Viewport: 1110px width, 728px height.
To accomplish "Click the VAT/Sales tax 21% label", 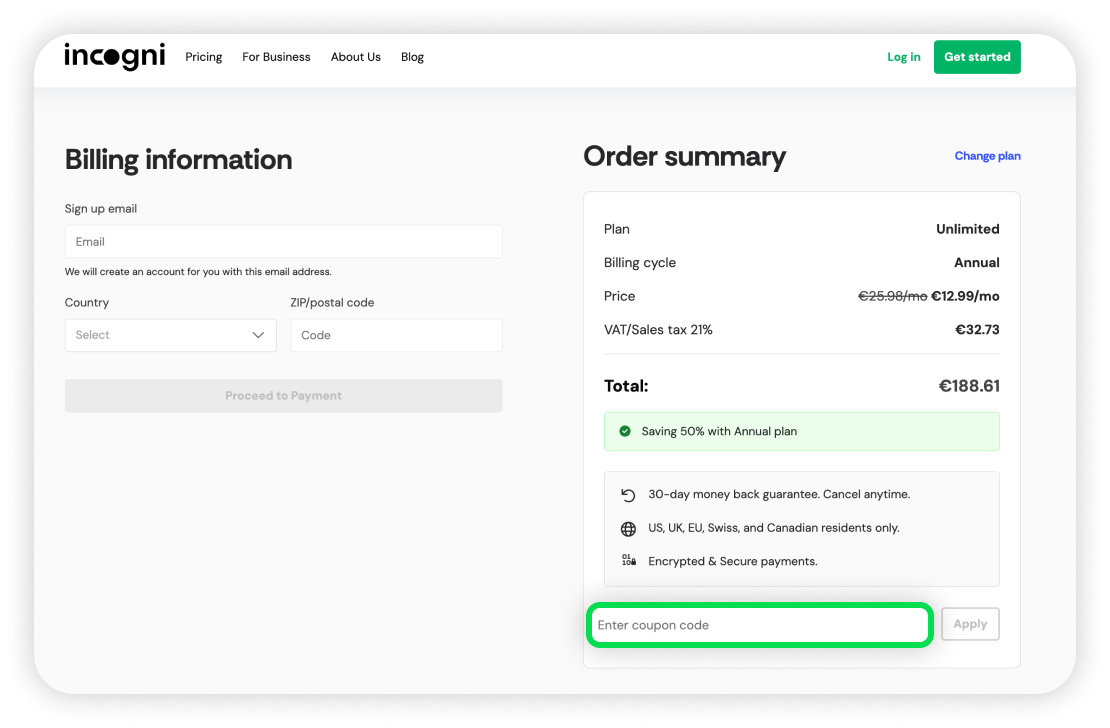I will (658, 329).
